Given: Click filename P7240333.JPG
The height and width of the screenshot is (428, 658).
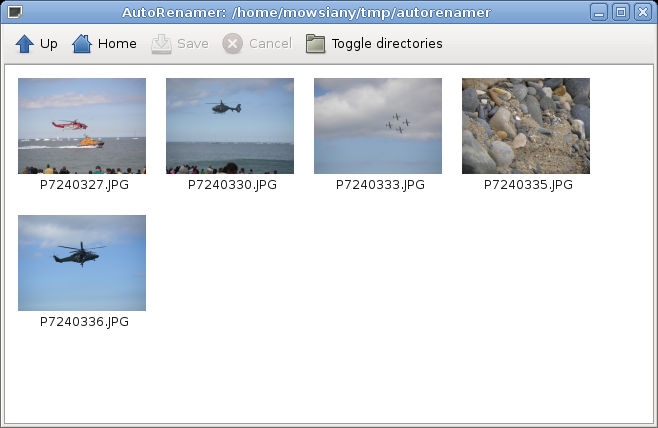Looking at the screenshot, I should 380,185.
